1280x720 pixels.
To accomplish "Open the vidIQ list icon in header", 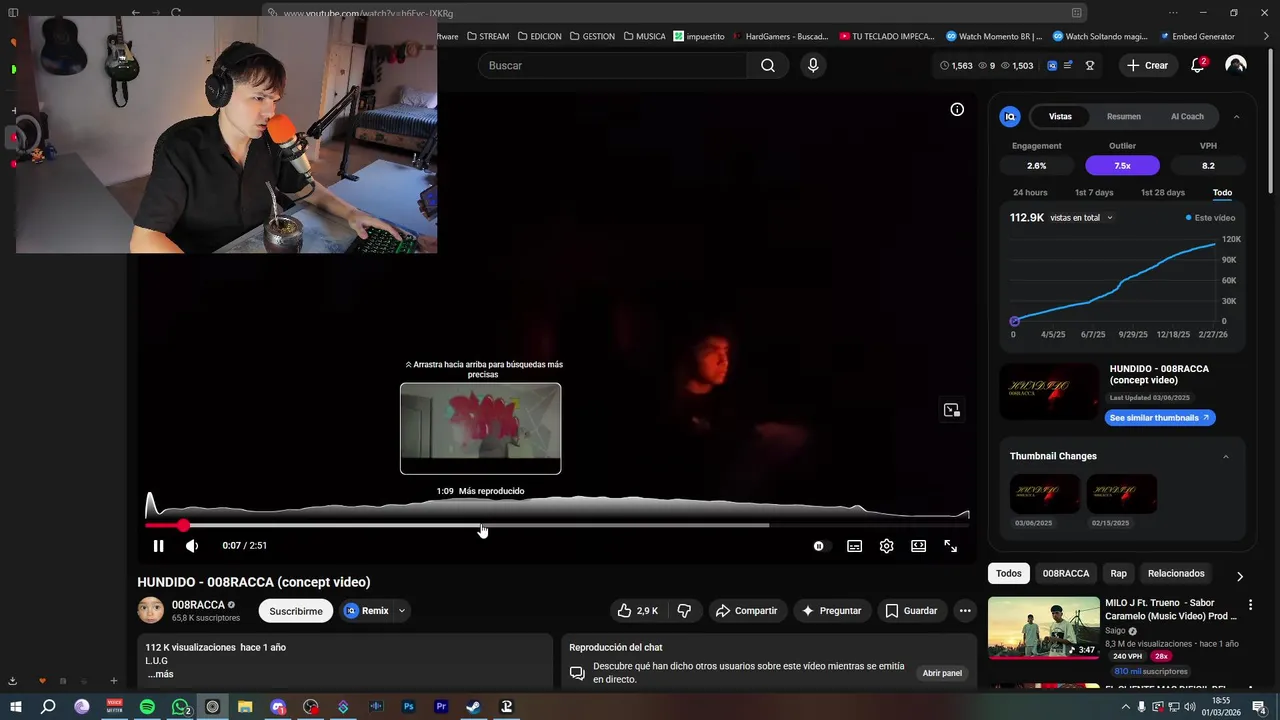I will coord(1068,65).
